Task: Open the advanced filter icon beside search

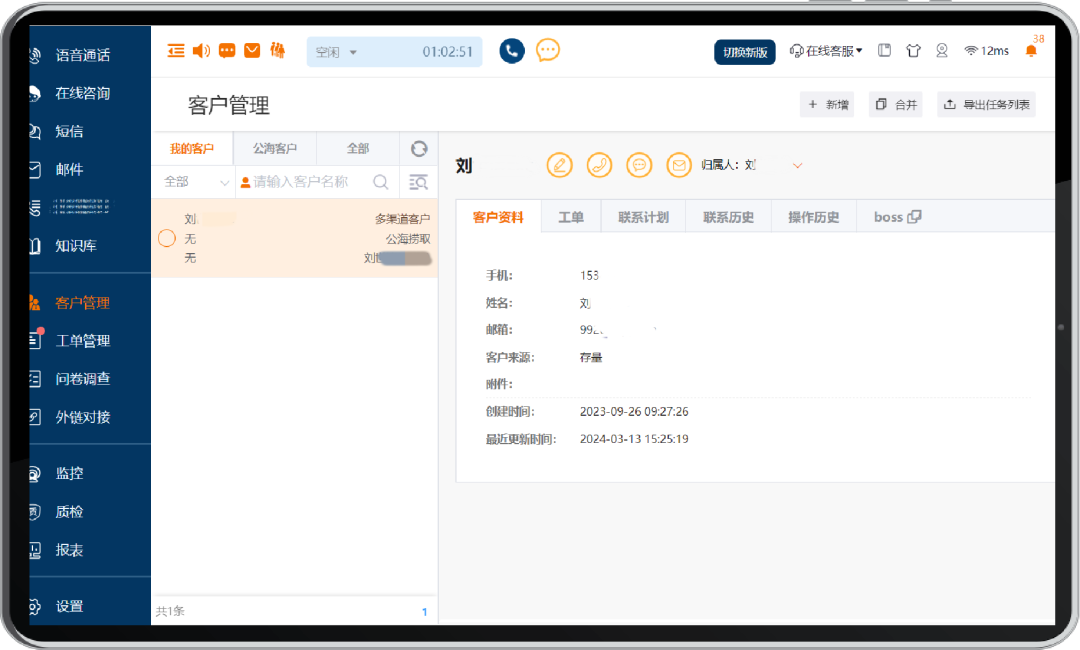Action: 418,182
